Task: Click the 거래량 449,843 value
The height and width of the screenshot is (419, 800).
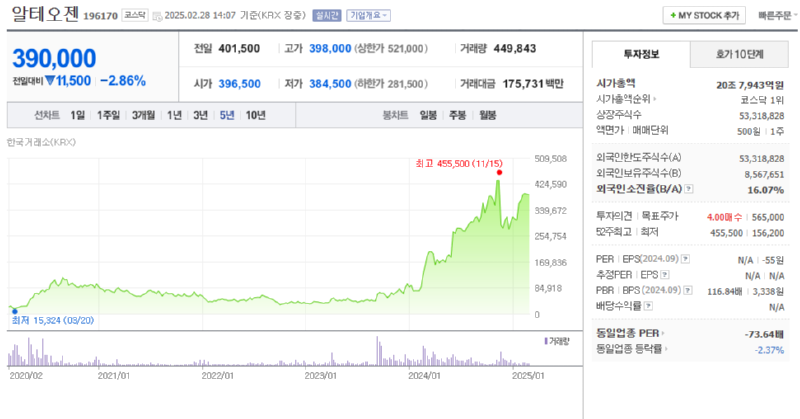Action: coord(515,48)
